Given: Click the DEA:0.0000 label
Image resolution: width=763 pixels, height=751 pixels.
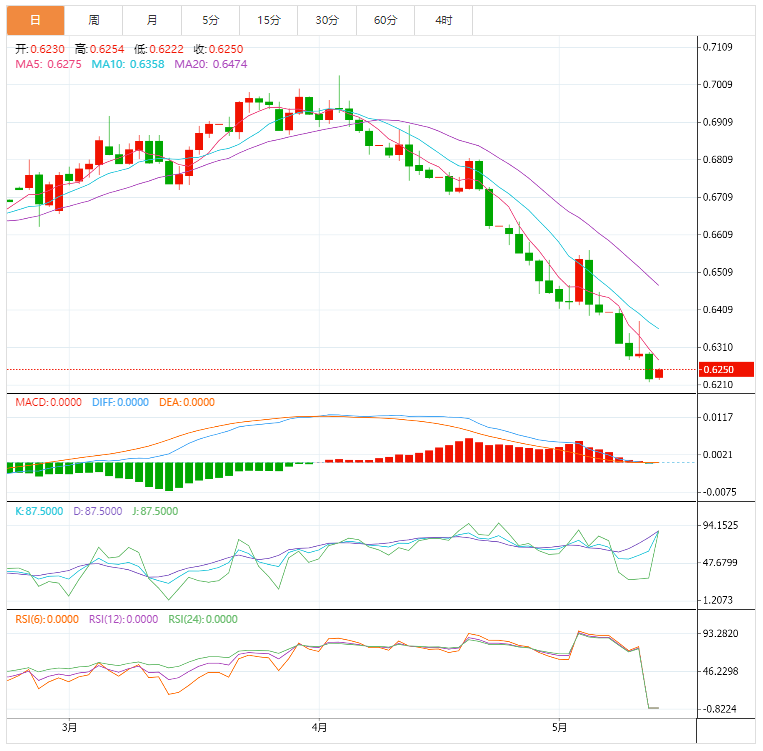Looking at the screenshot, I should pyautogui.click(x=187, y=403).
